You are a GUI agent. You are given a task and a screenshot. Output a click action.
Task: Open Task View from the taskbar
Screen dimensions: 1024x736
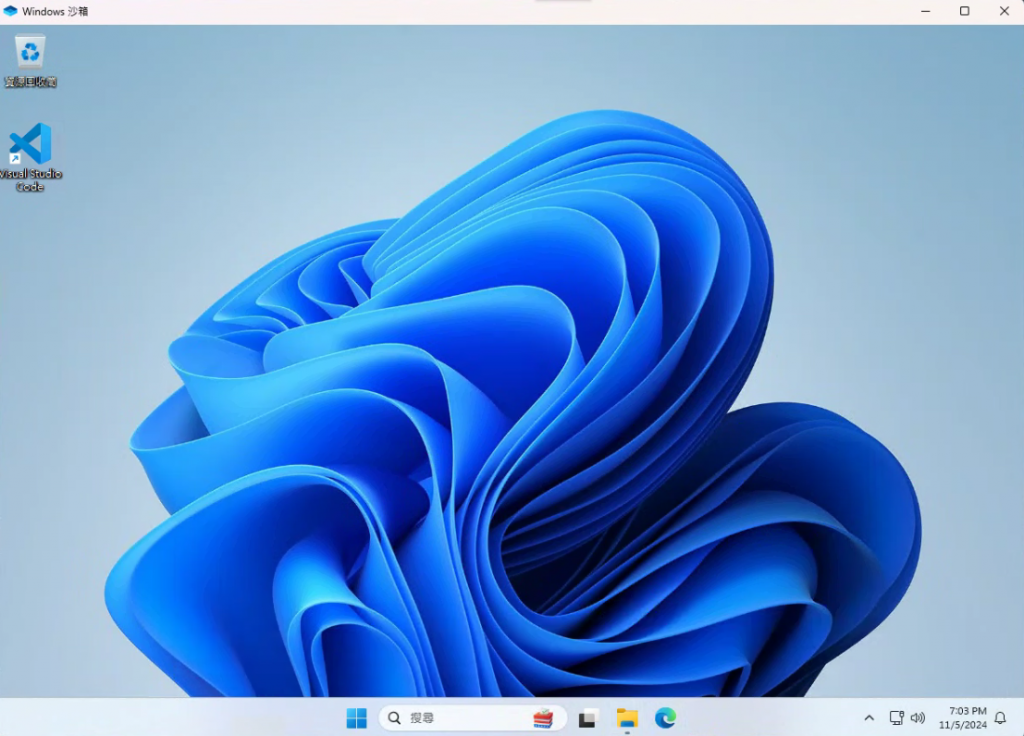pos(588,718)
